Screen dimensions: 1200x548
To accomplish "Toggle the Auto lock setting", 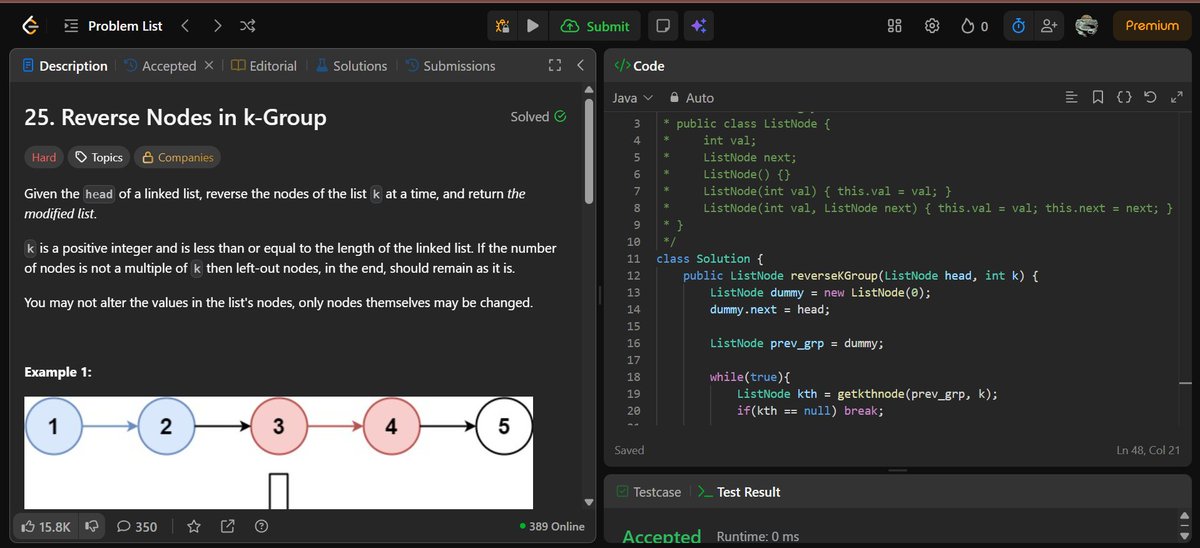I will 692,98.
